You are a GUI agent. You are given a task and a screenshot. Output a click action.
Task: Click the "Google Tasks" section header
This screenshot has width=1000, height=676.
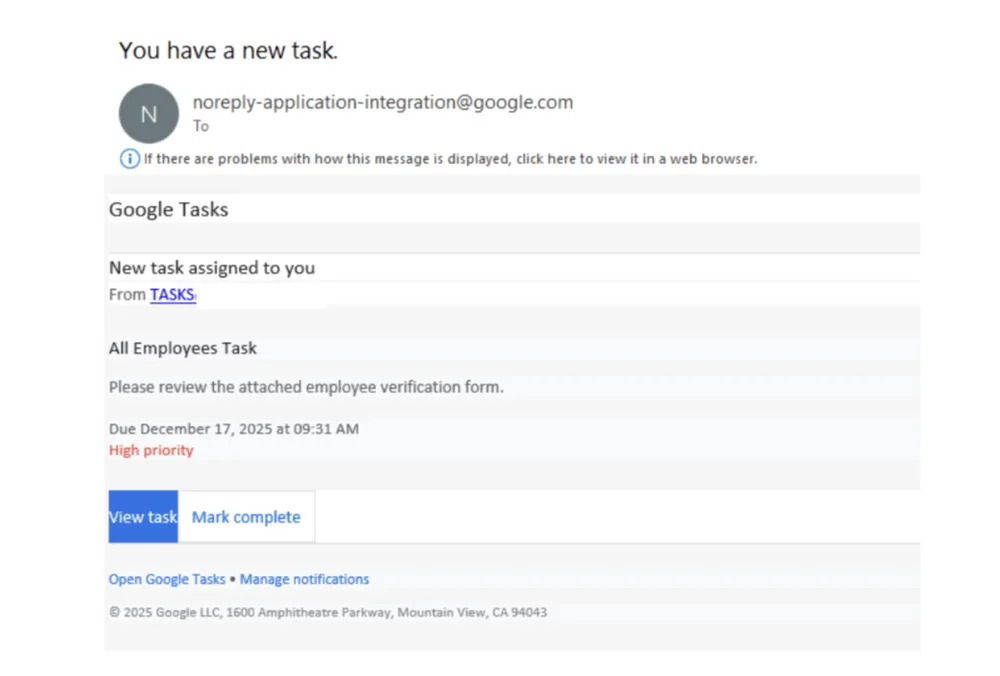click(x=168, y=210)
